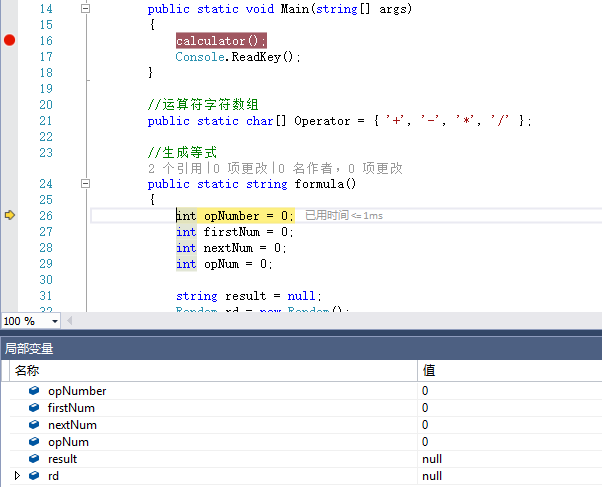This screenshot has height=487, width=602.
Task: Click the 名称 column header
Action: click(x=213, y=371)
